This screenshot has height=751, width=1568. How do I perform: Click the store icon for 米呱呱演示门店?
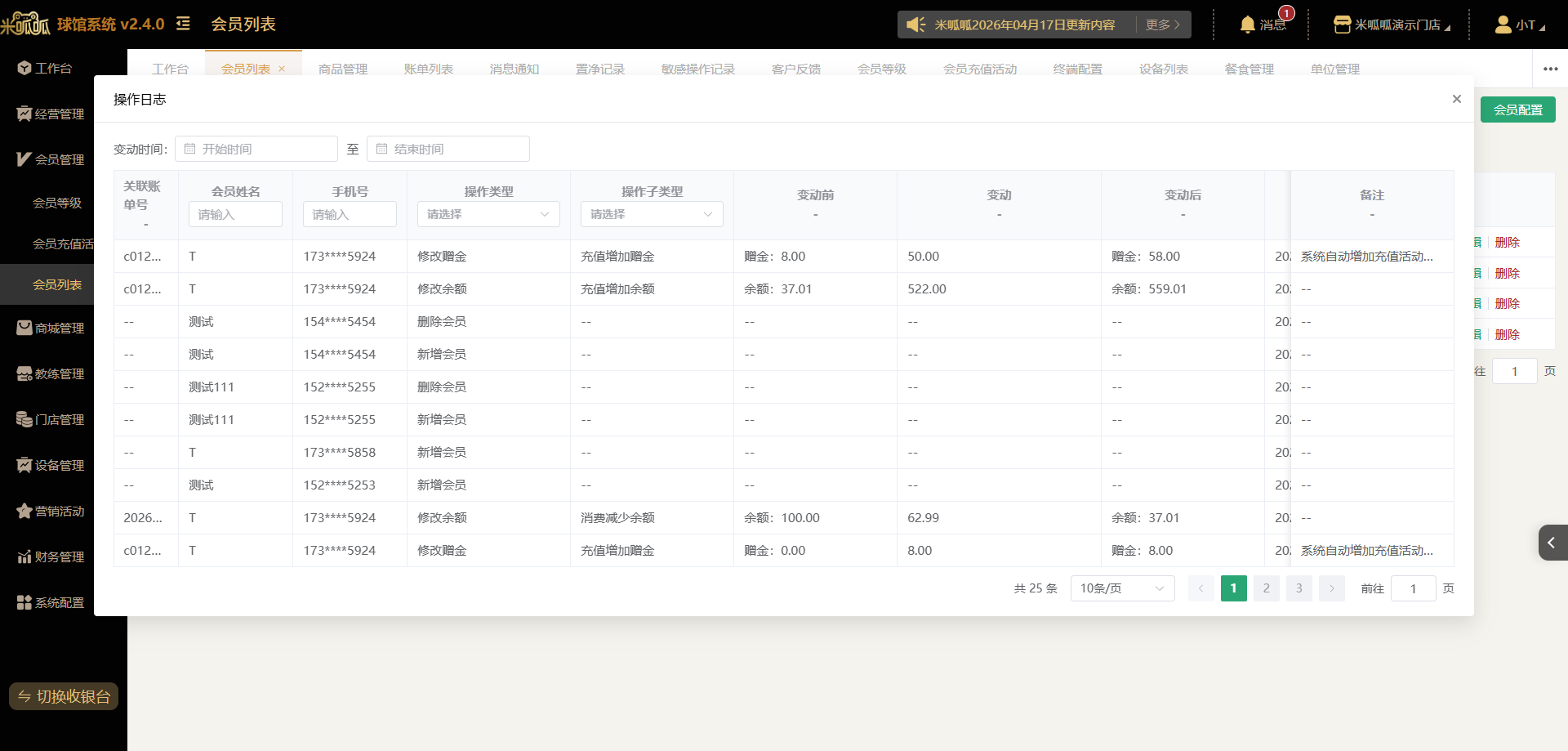click(1342, 25)
